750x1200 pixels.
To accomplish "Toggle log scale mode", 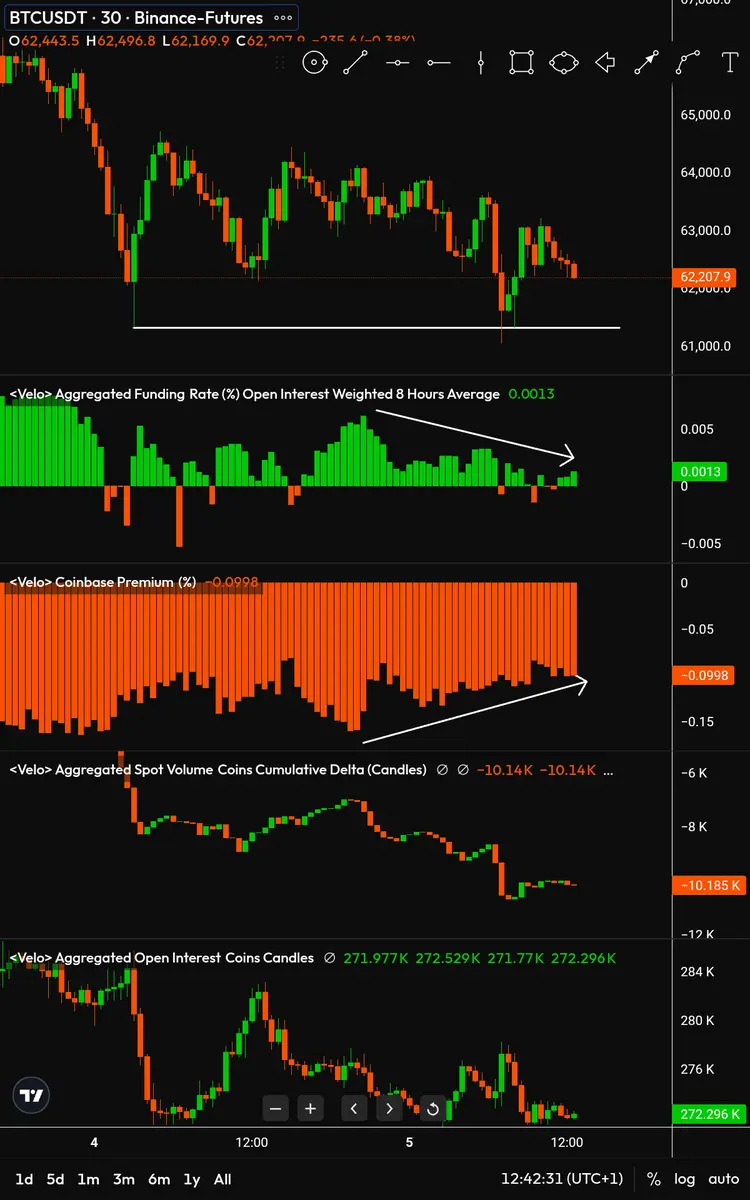I will pos(685,1179).
